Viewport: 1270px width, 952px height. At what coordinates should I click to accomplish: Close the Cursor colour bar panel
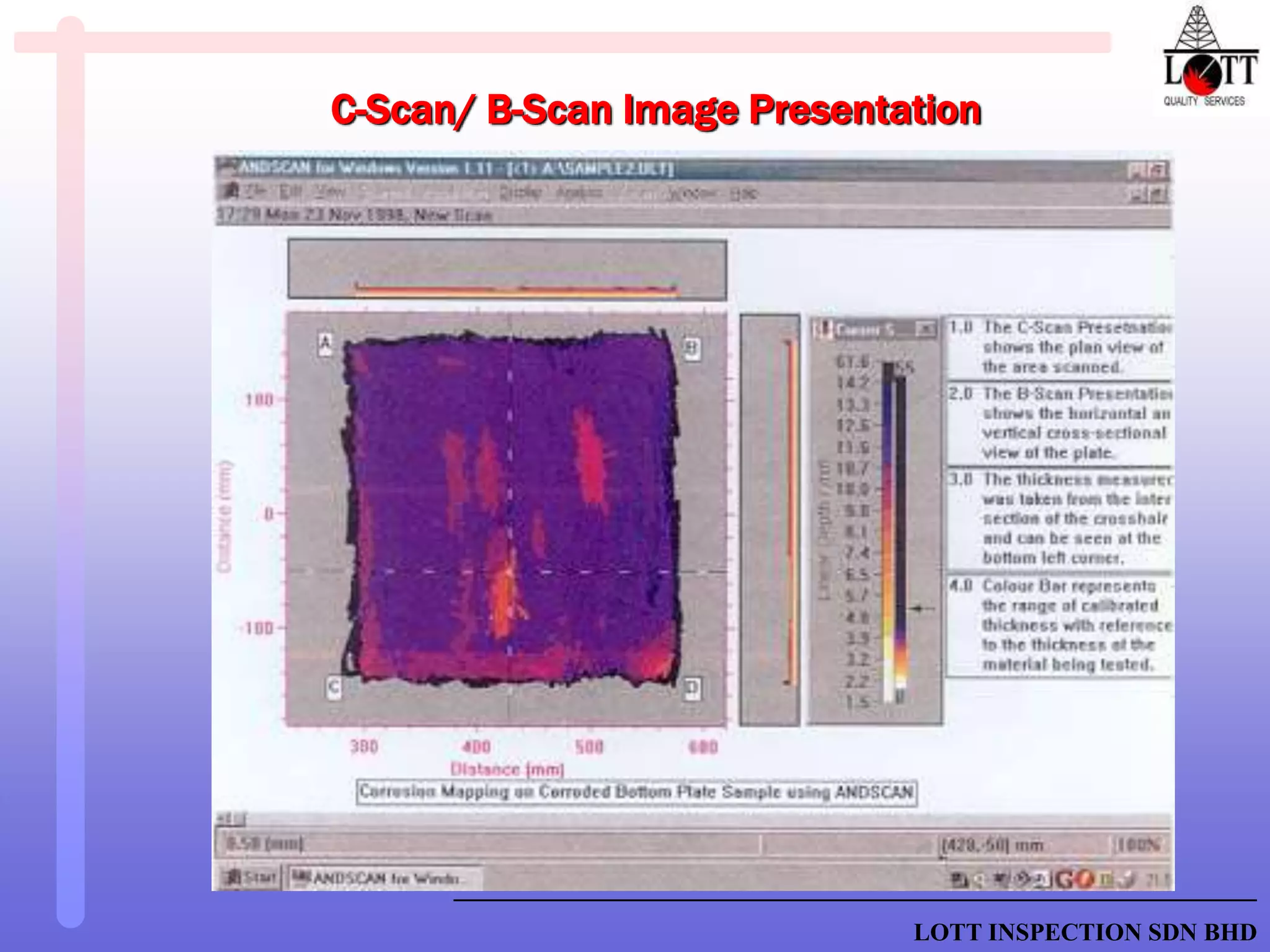click(x=925, y=329)
